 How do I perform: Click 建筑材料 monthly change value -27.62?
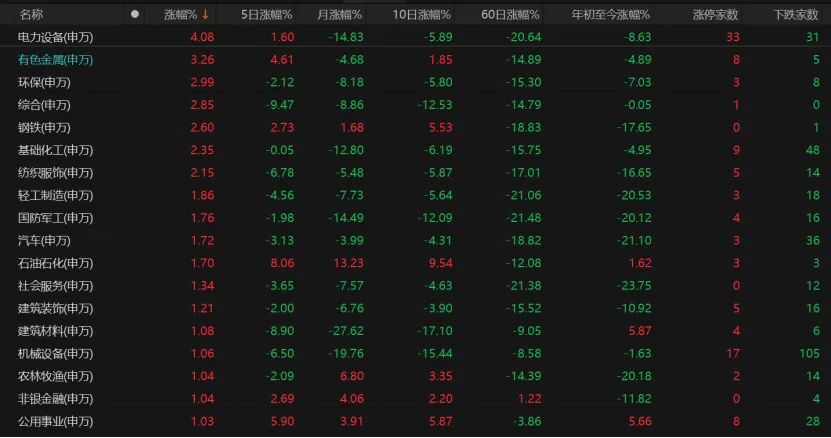[346, 331]
